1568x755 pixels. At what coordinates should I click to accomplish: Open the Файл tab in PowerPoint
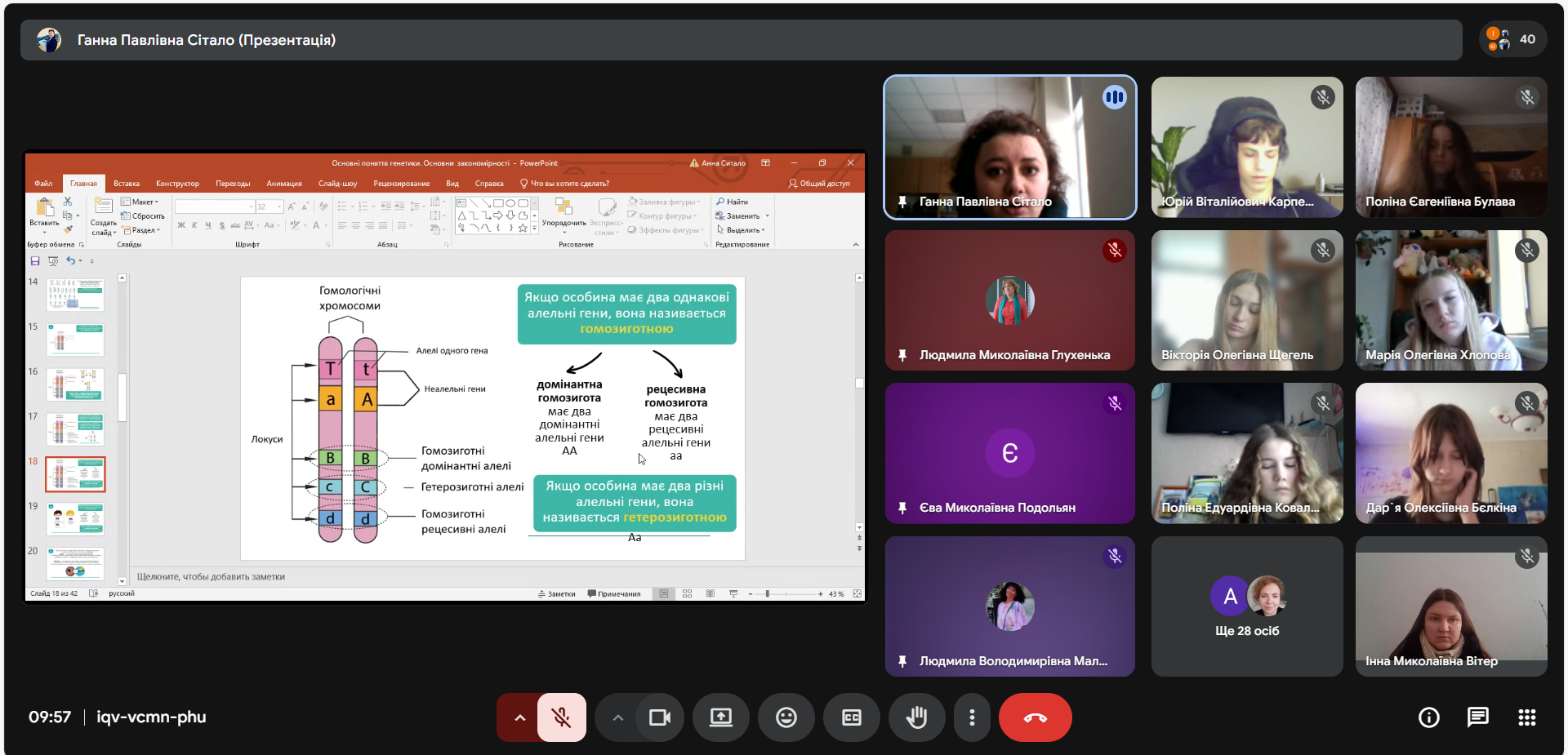[x=43, y=184]
